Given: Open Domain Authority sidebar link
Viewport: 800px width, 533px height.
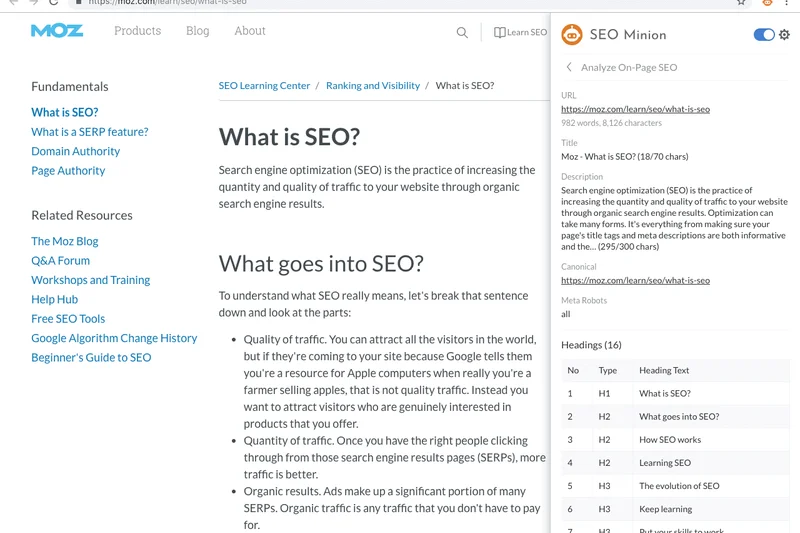Looking at the screenshot, I should [x=76, y=151].
